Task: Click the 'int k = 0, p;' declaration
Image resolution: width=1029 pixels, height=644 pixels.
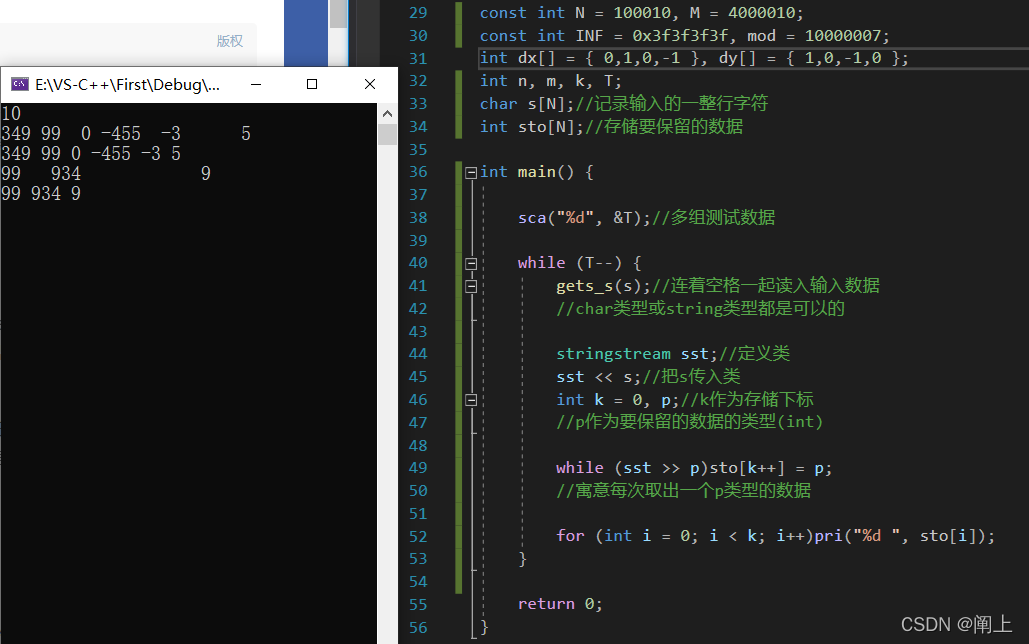Action: 618,400
